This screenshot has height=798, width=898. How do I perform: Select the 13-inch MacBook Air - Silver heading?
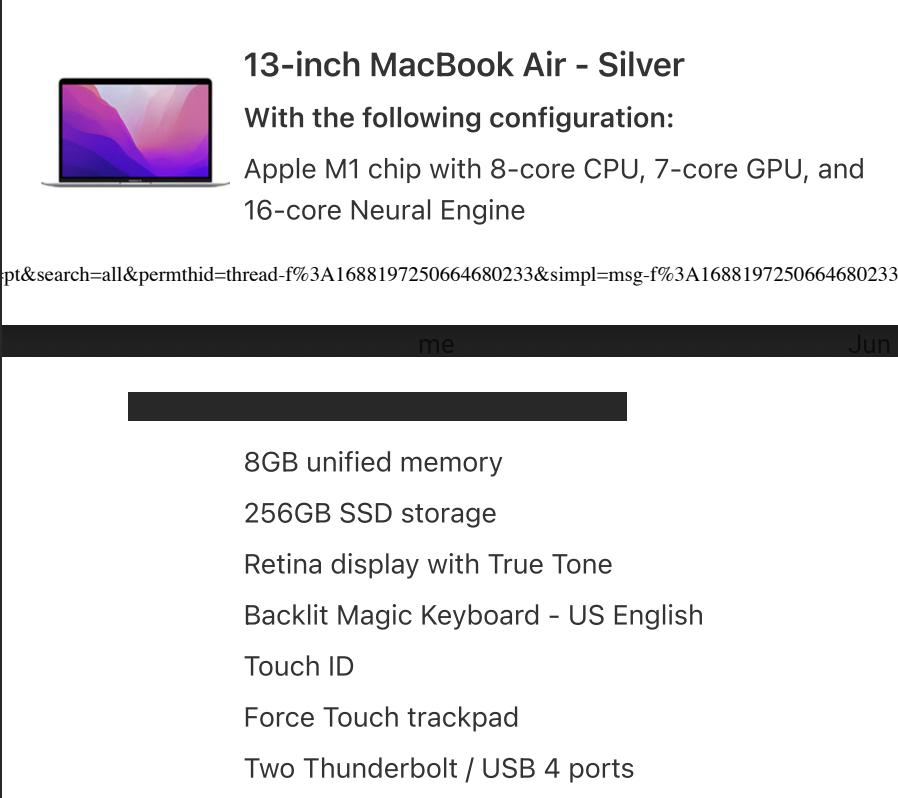pyautogui.click(x=464, y=65)
